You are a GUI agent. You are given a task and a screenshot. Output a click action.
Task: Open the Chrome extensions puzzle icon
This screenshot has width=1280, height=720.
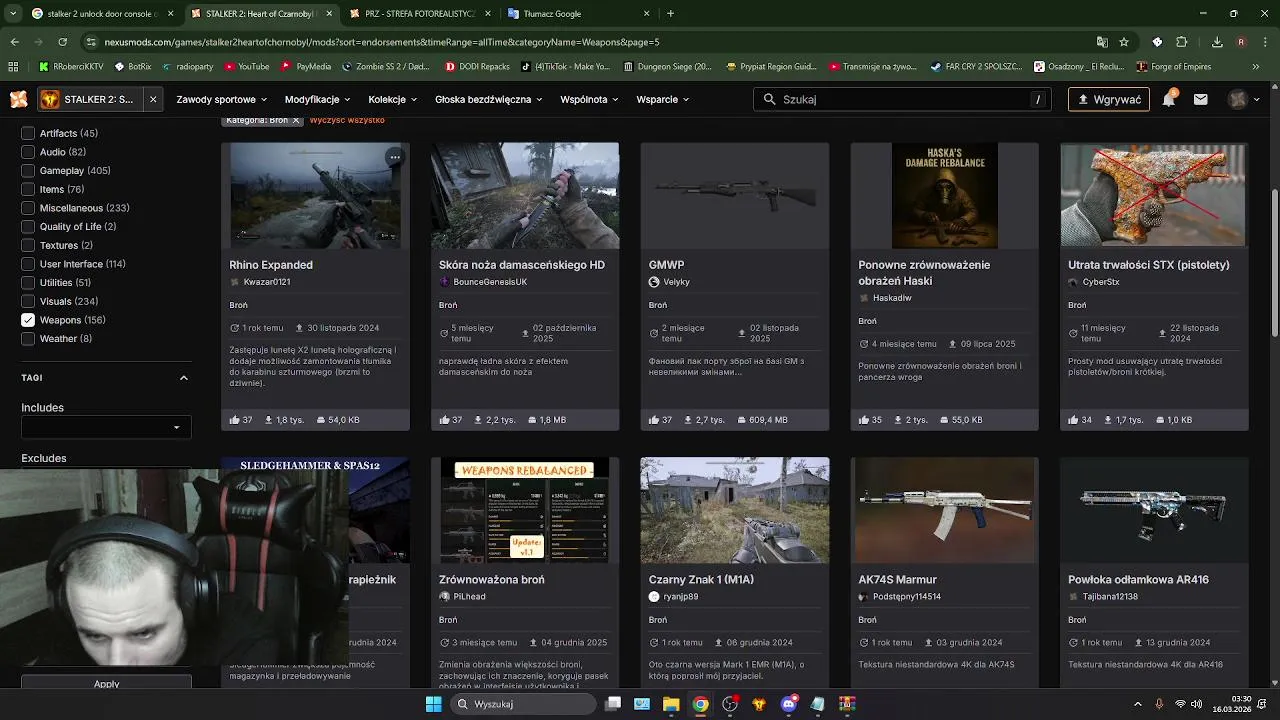1182,42
